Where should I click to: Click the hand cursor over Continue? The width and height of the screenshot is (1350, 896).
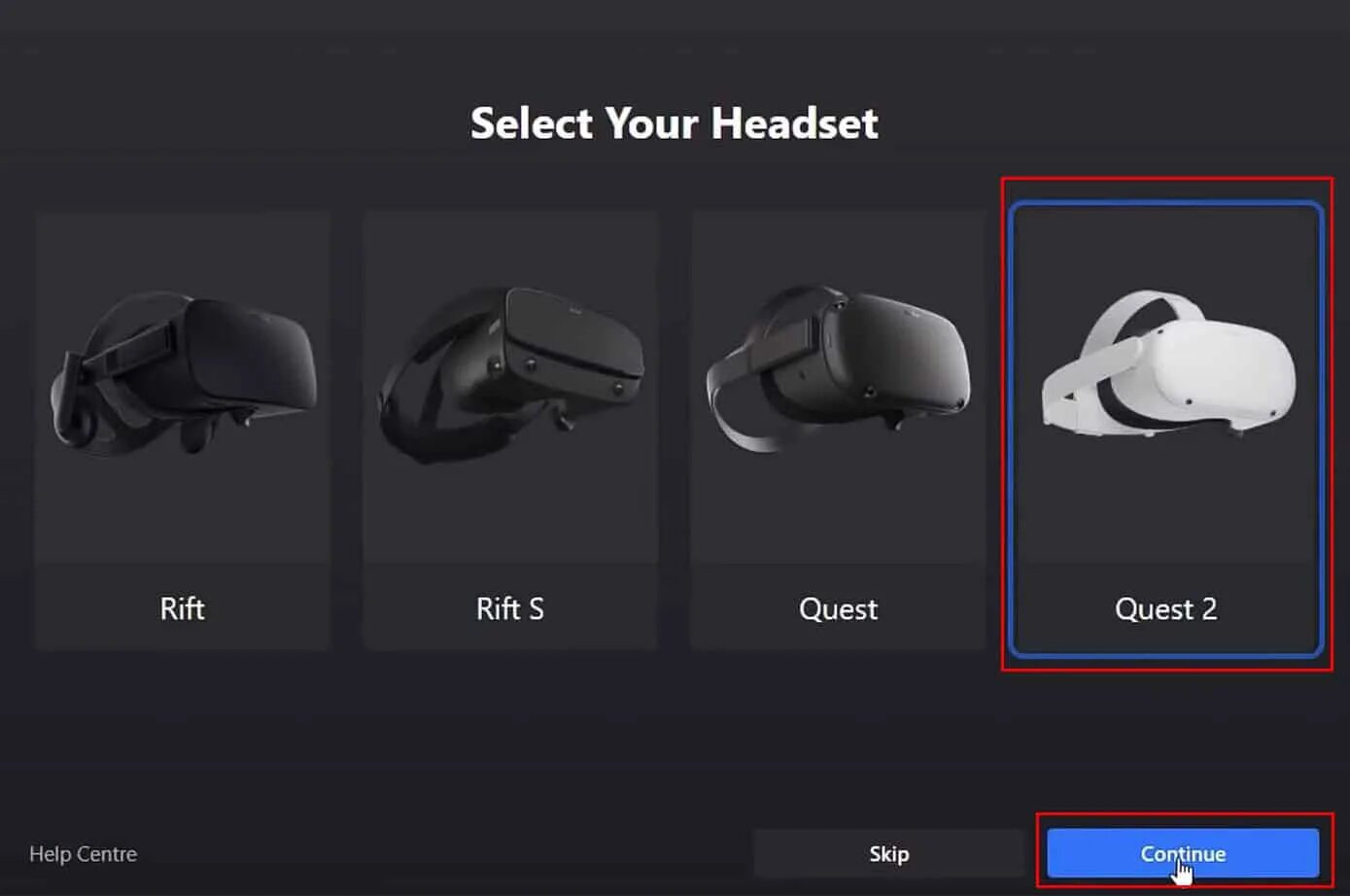pos(1182,871)
